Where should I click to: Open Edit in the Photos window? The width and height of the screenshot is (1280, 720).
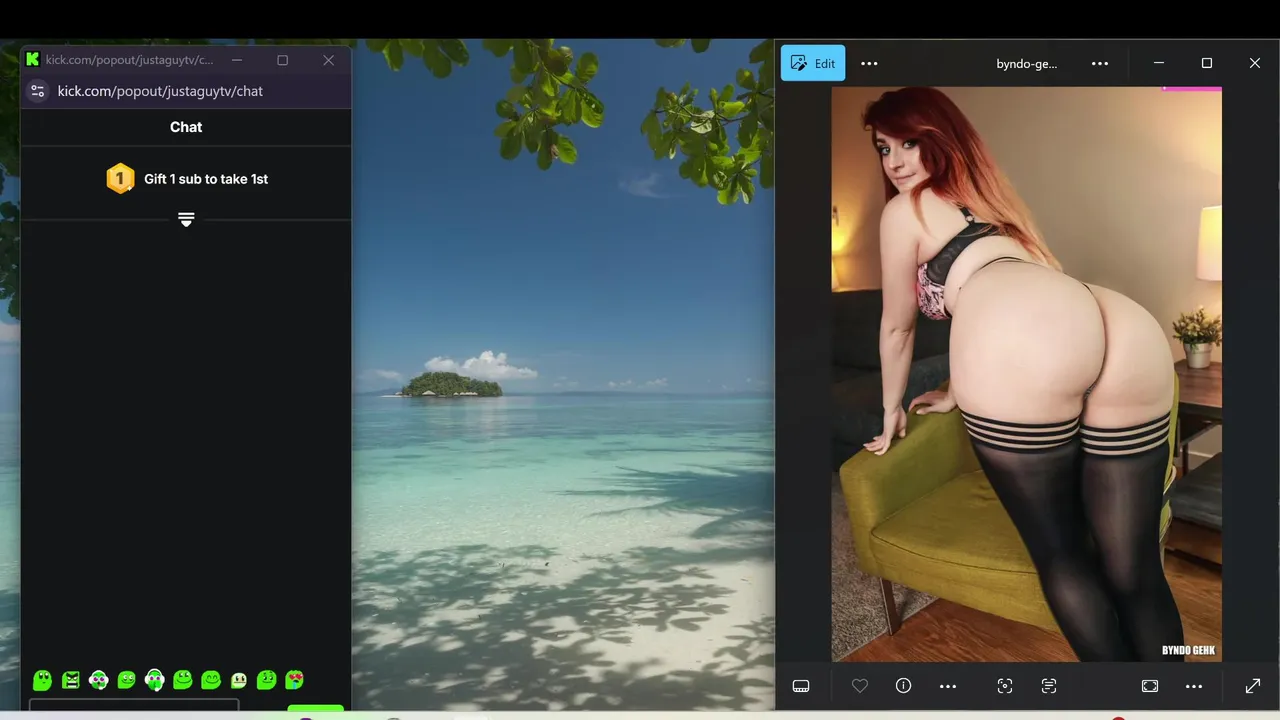tap(813, 63)
